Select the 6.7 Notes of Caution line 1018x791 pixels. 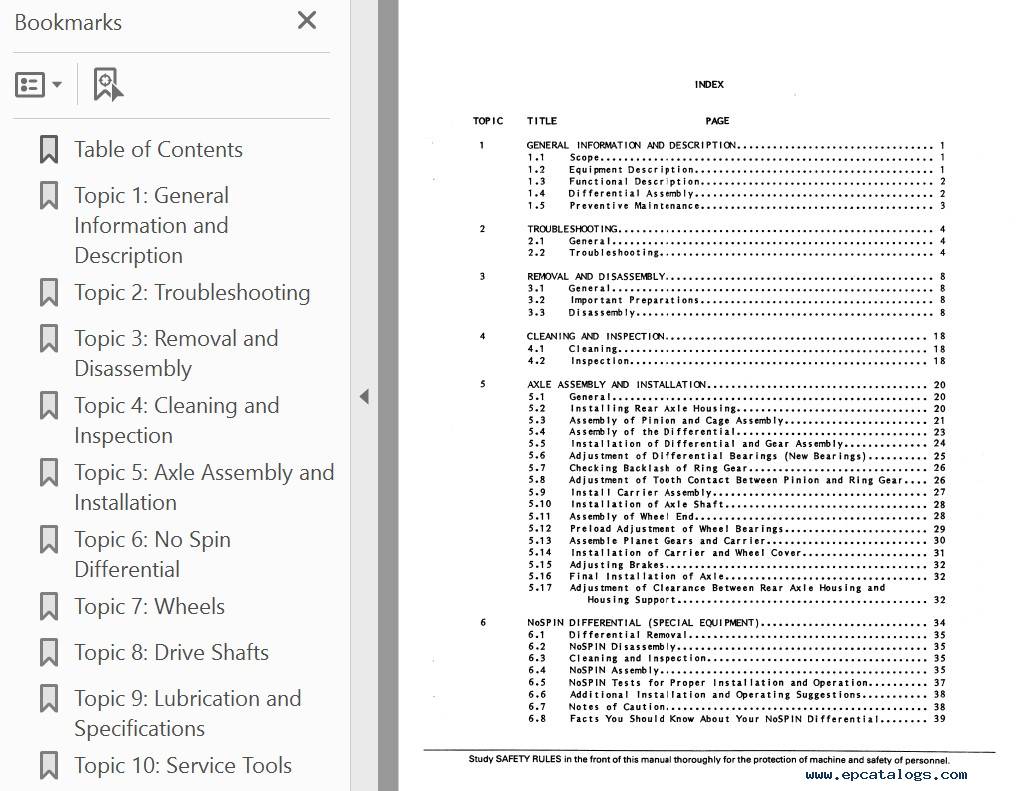click(736, 707)
